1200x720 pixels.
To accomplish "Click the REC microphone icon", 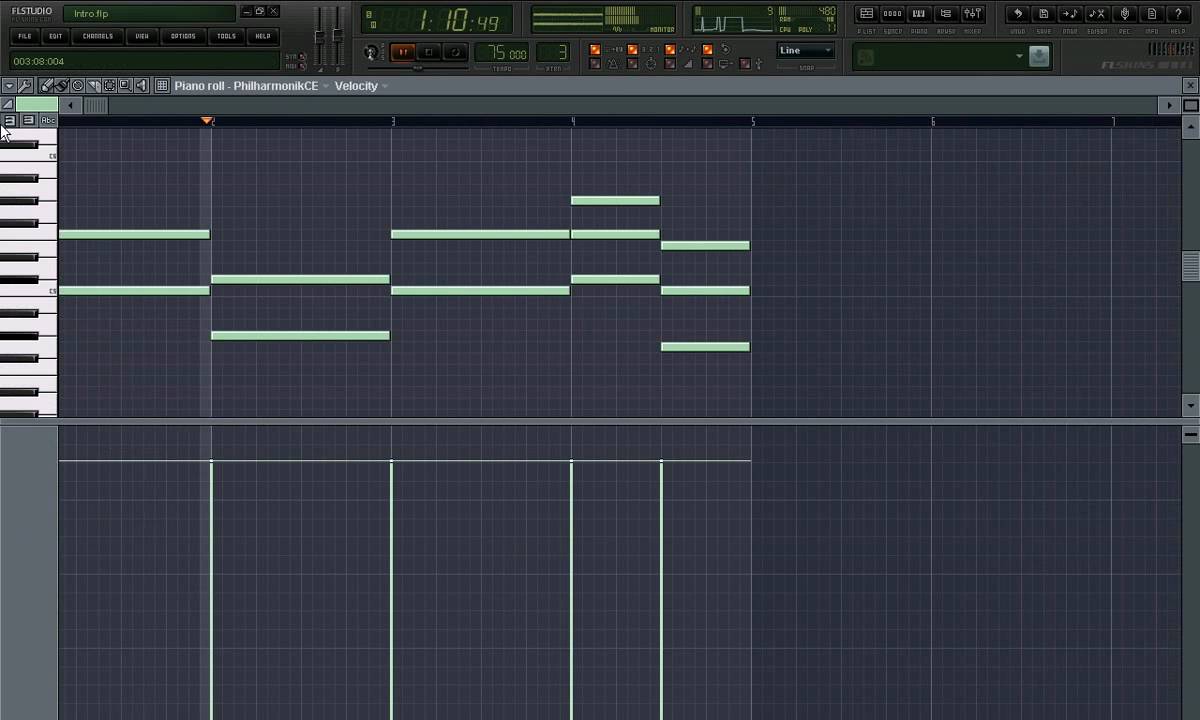I will (1125, 14).
